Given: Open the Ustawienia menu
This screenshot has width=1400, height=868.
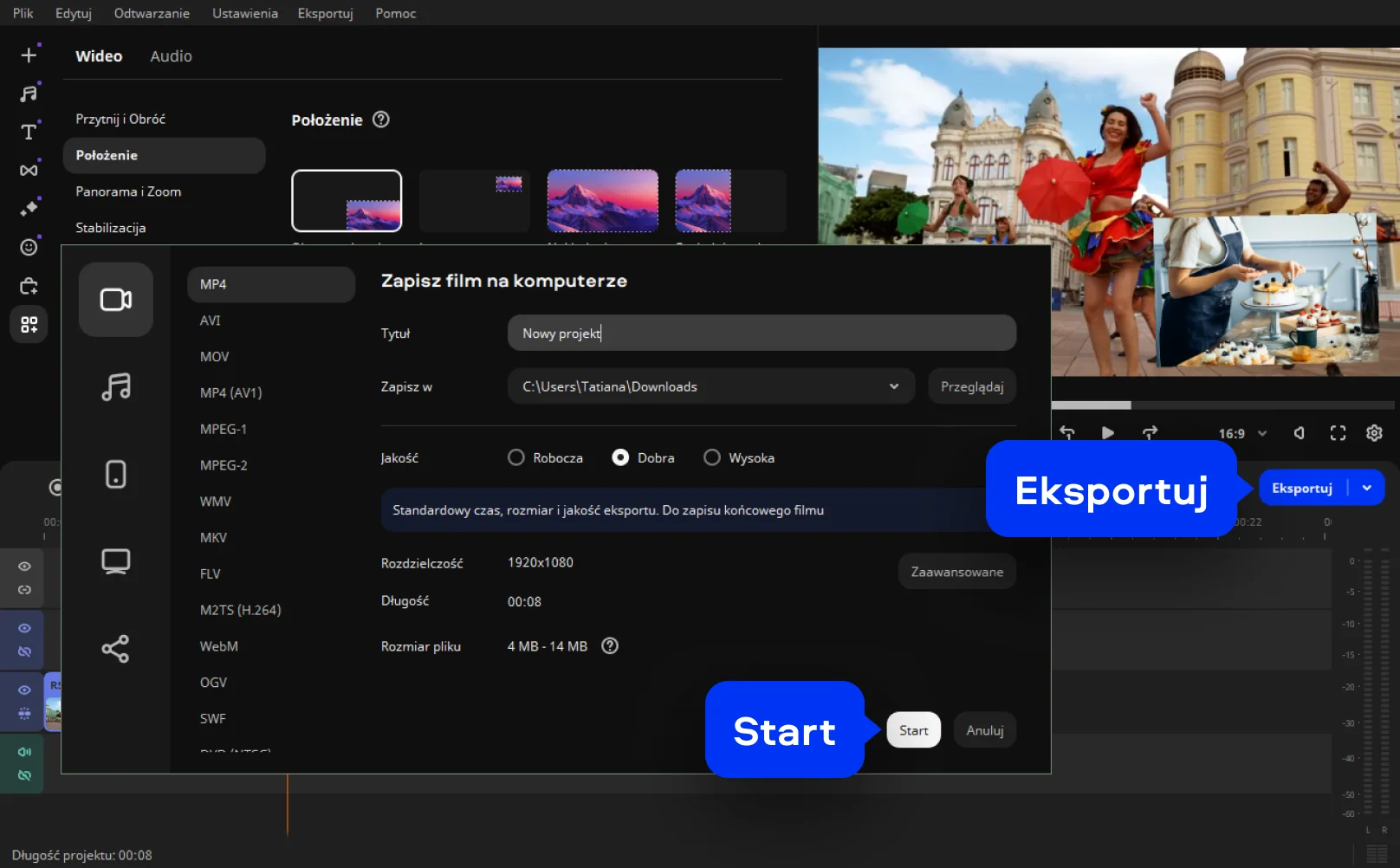Looking at the screenshot, I should tap(245, 13).
